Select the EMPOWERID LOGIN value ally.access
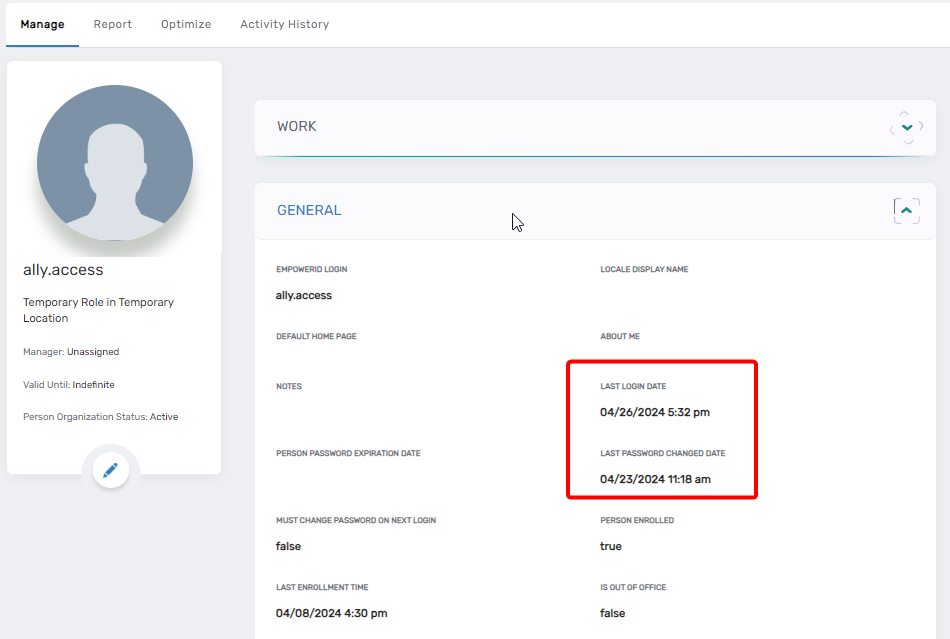The height and width of the screenshot is (639, 950). pos(303,294)
